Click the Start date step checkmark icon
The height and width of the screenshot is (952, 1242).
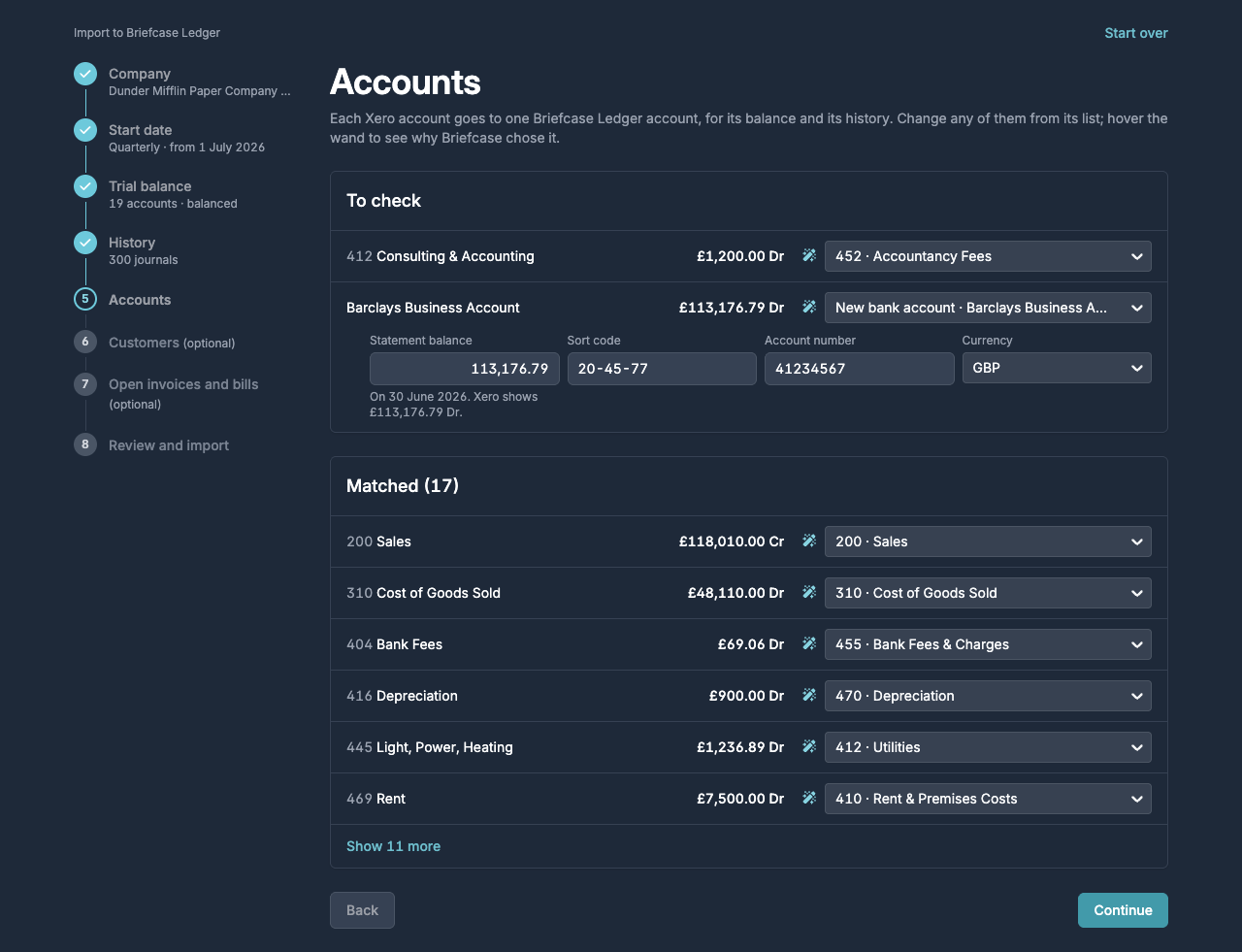[85, 130]
